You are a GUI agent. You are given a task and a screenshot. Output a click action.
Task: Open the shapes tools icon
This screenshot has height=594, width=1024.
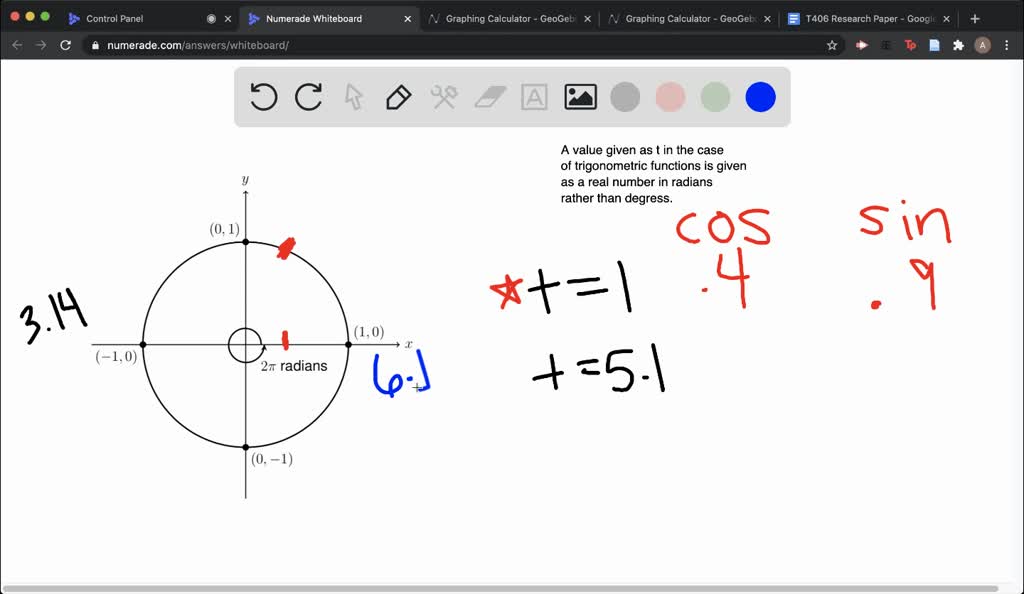tap(444, 97)
